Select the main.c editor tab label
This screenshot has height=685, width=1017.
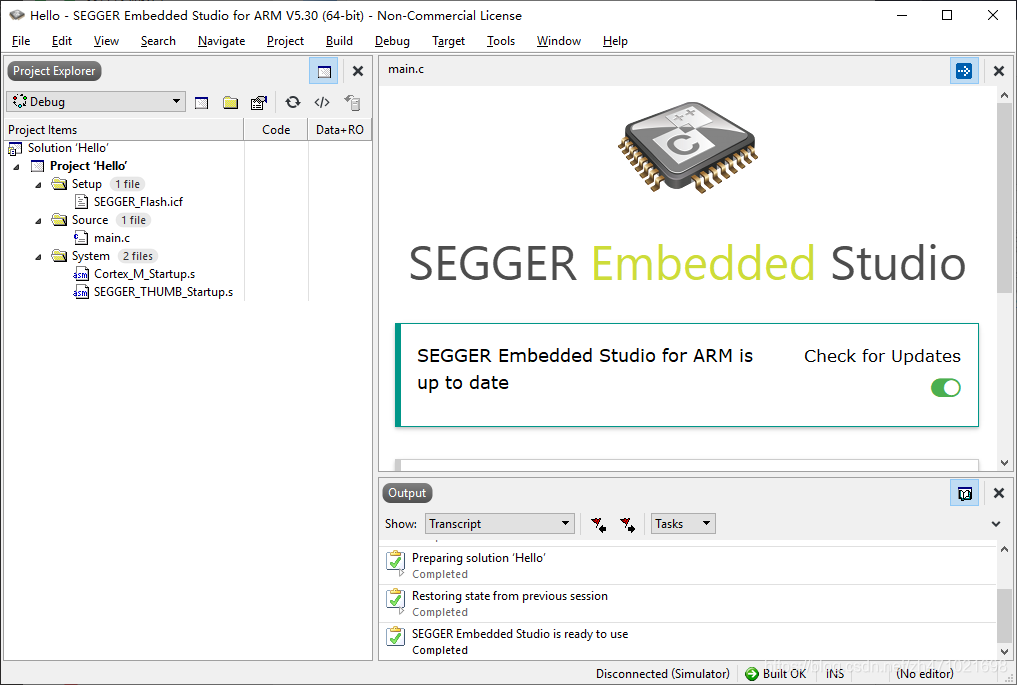click(406, 69)
